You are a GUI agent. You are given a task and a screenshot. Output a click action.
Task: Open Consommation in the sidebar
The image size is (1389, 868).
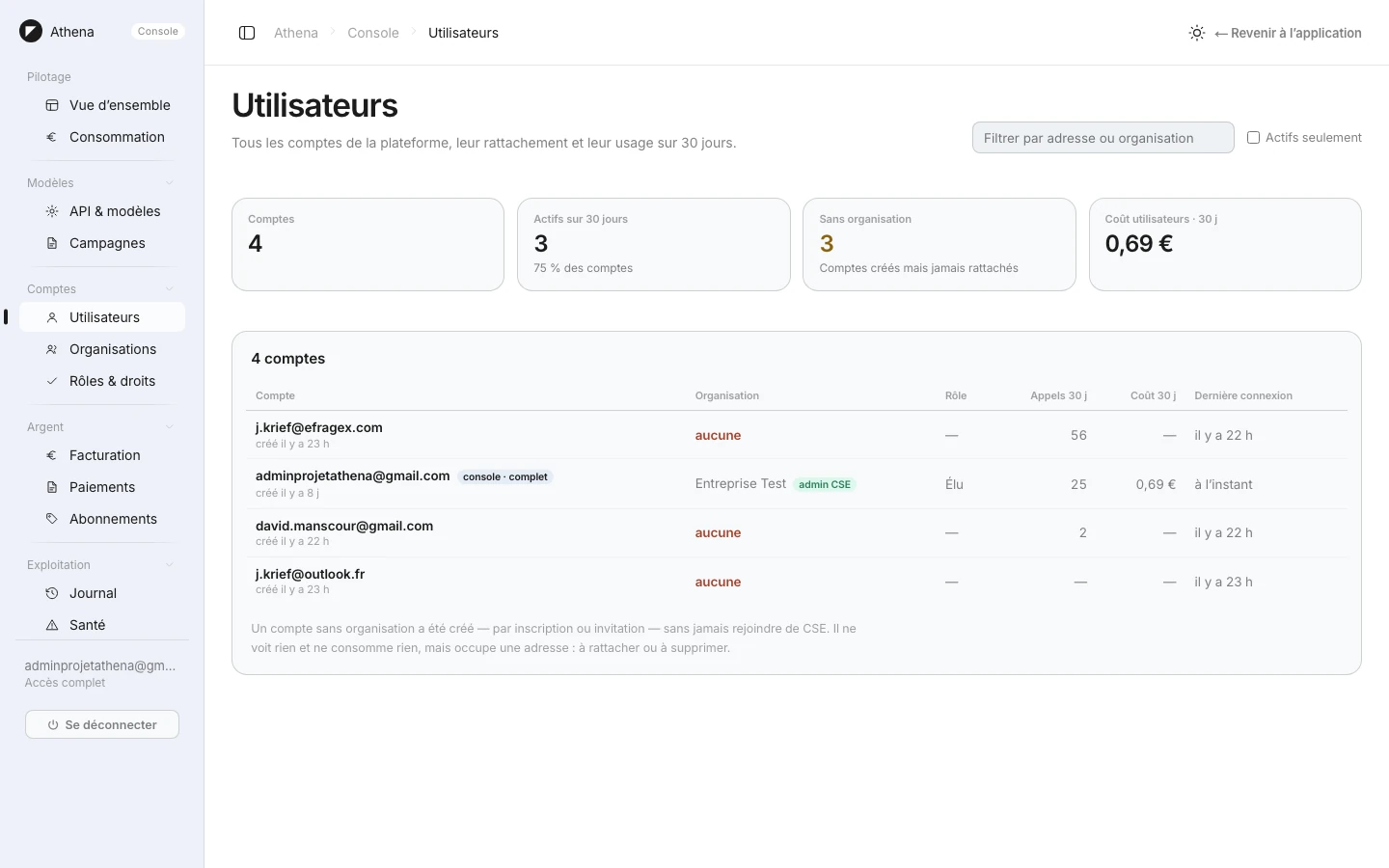click(102, 137)
